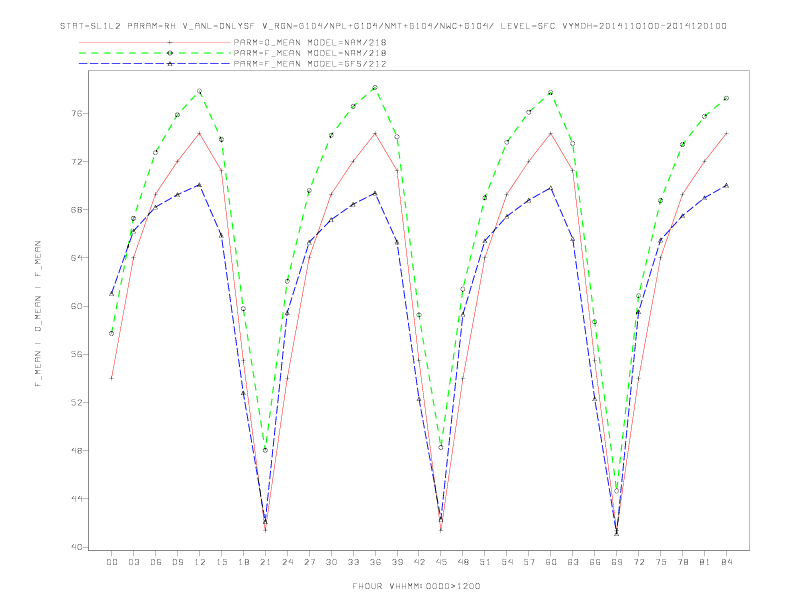Select legend entry PARM=O_MEAN MODEL=NAM/218
The width and height of the screenshot is (792, 612).
click(310, 42)
